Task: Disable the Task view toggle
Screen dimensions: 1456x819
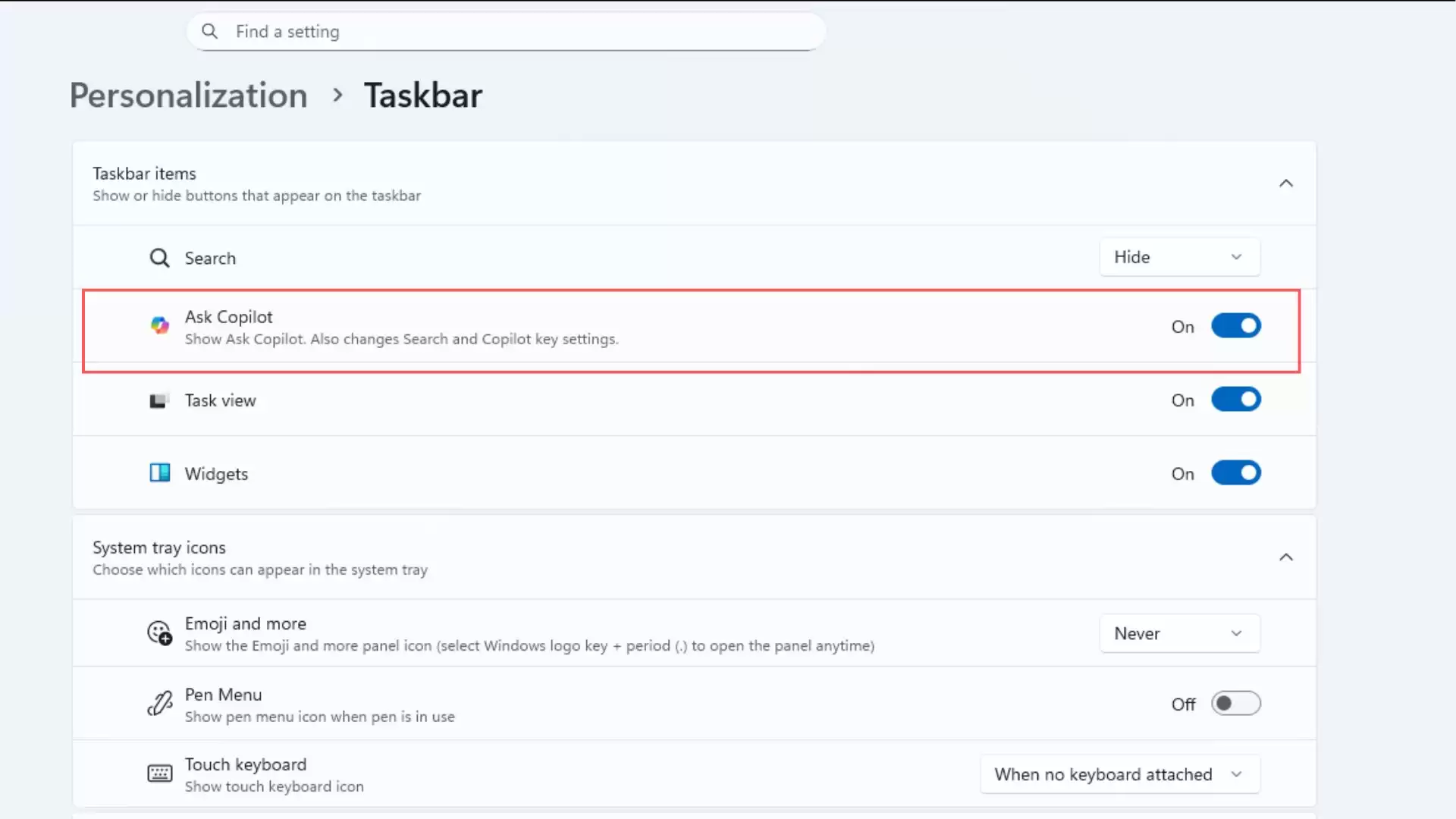Action: [1235, 400]
